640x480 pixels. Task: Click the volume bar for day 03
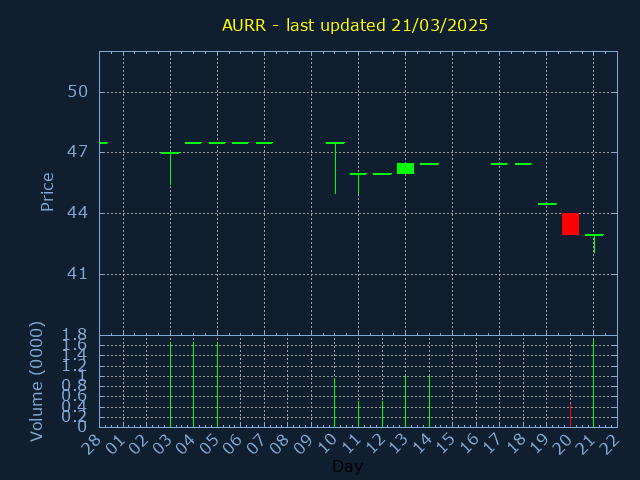tap(170, 385)
